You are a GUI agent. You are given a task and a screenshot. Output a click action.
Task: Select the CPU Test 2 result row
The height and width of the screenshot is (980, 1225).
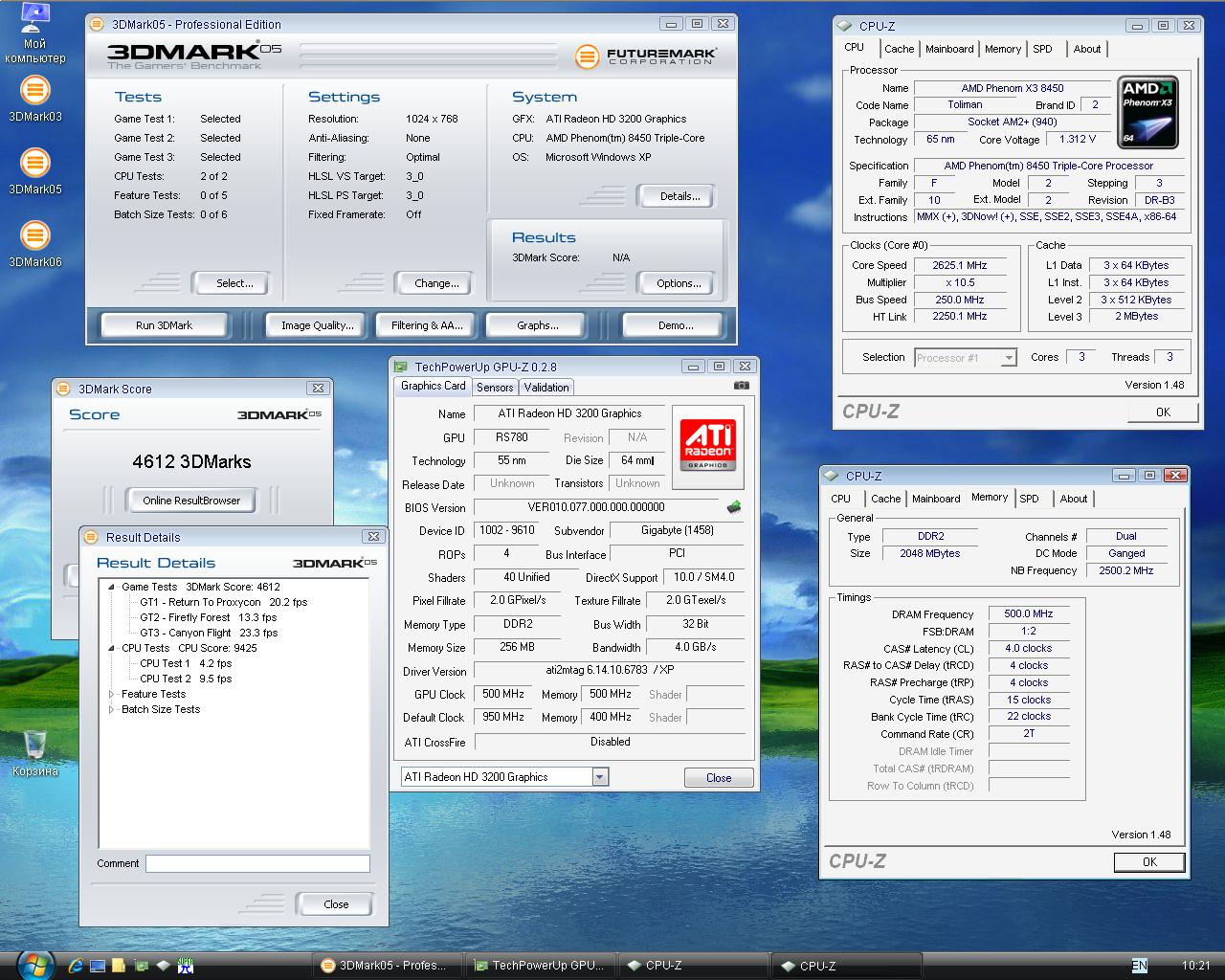click(186, 679)
